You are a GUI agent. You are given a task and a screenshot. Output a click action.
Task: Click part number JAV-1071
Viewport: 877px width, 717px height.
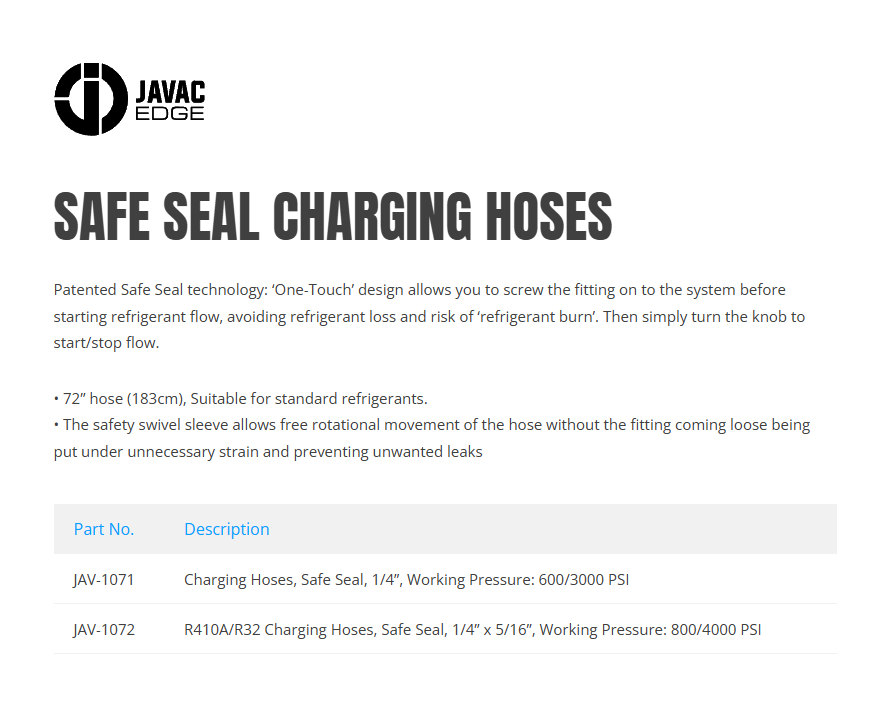coord(104,579)
